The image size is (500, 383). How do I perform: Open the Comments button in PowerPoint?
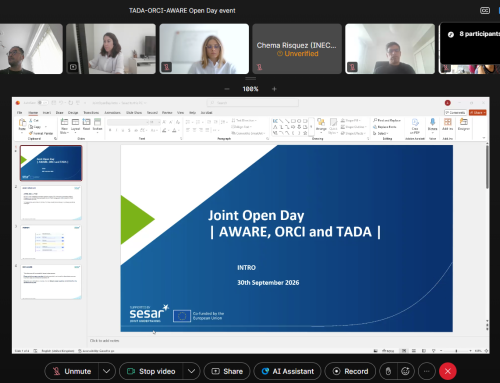[x=455, y=113]
